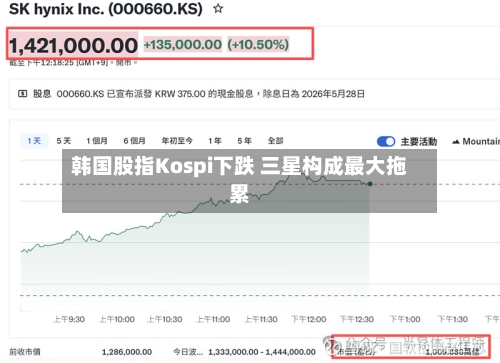
Task: Click the 上午11:30 axis label
Action: point(261,319)
